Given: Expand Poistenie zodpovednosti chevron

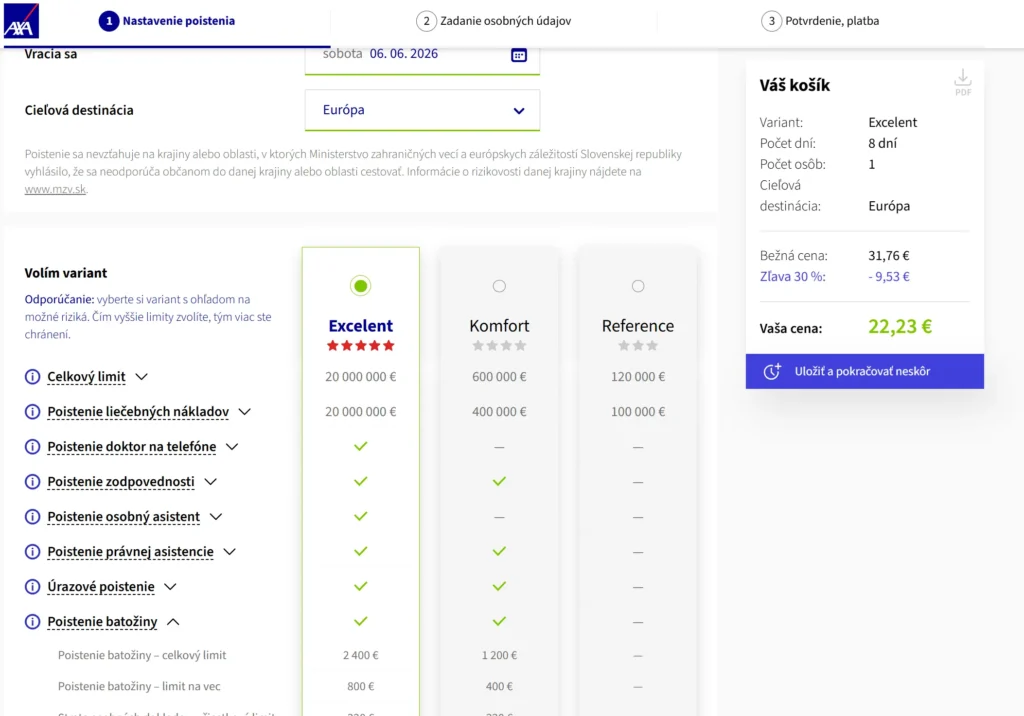Looking at the screenshot, I should pyautogui.click(x=210, y=481).
